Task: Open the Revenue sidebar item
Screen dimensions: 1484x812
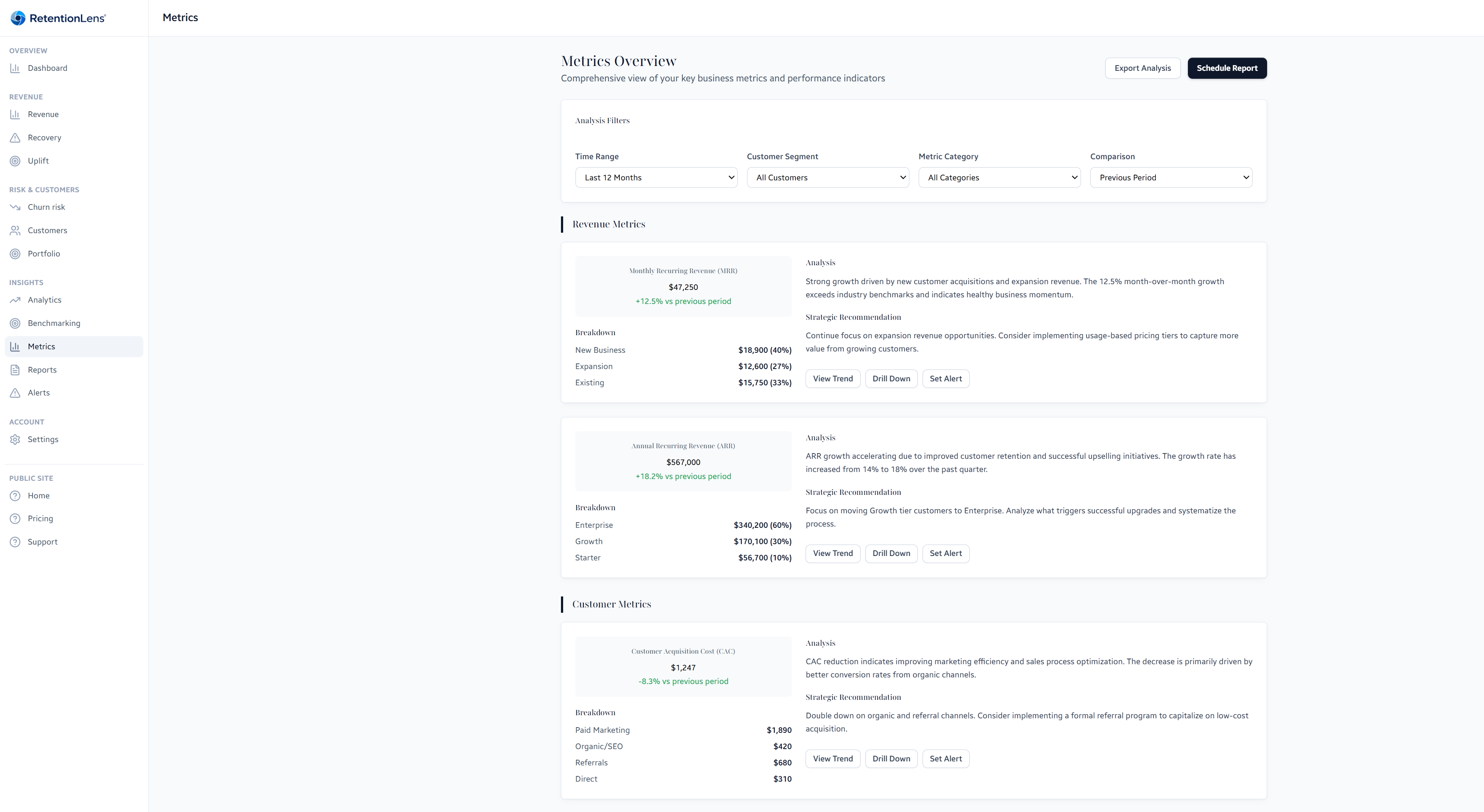Action: (x=74, y=115)
